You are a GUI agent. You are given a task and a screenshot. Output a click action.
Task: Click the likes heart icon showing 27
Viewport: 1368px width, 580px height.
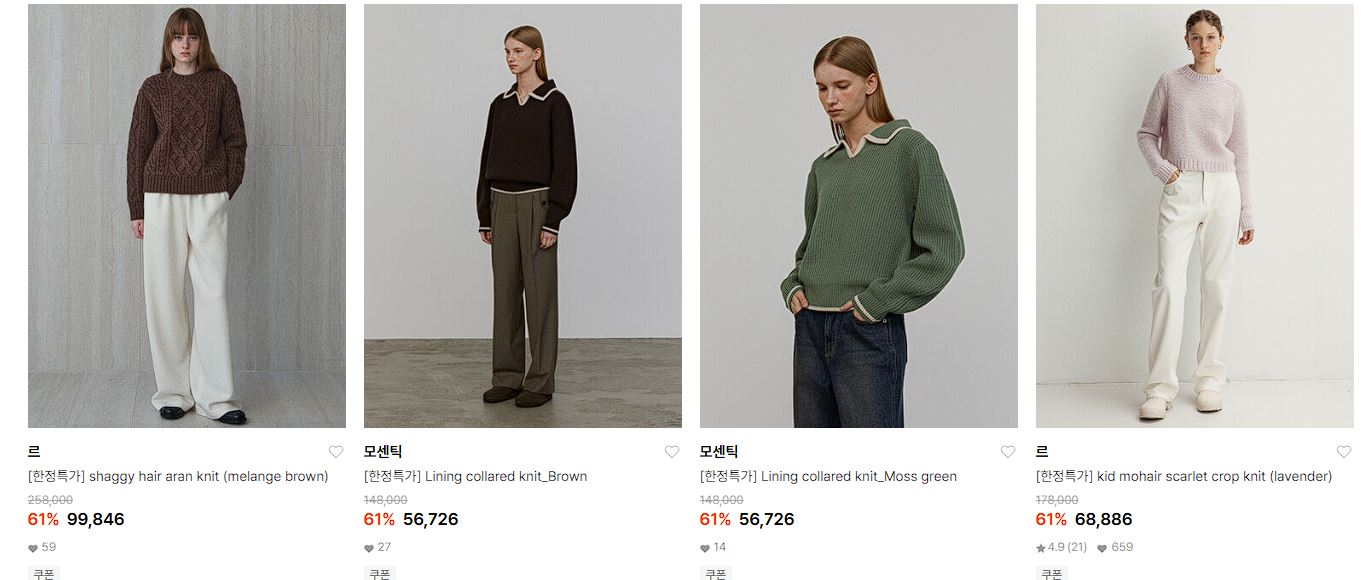[369, 548]
